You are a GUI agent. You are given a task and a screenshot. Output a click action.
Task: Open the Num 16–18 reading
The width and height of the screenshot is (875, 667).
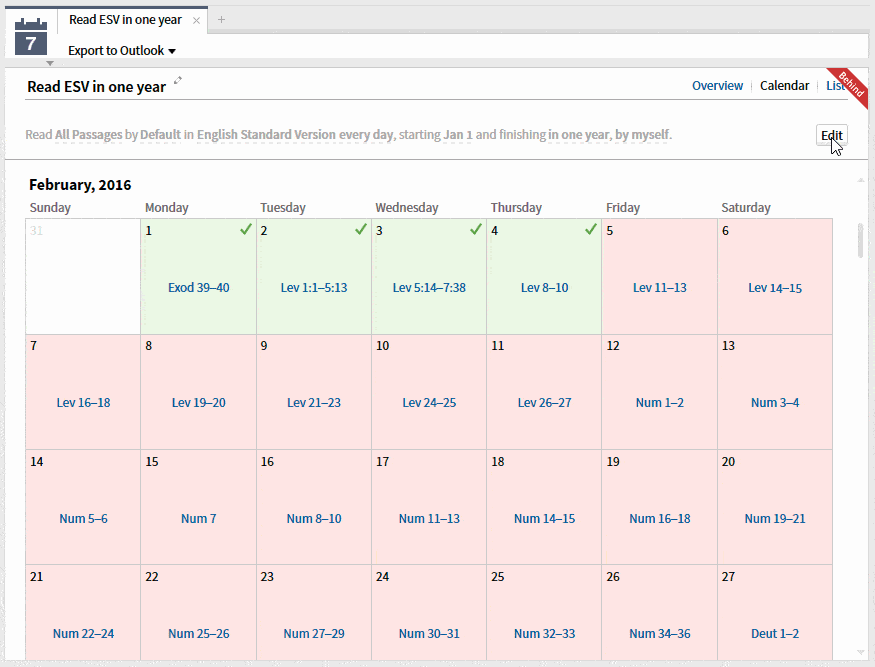660,519
